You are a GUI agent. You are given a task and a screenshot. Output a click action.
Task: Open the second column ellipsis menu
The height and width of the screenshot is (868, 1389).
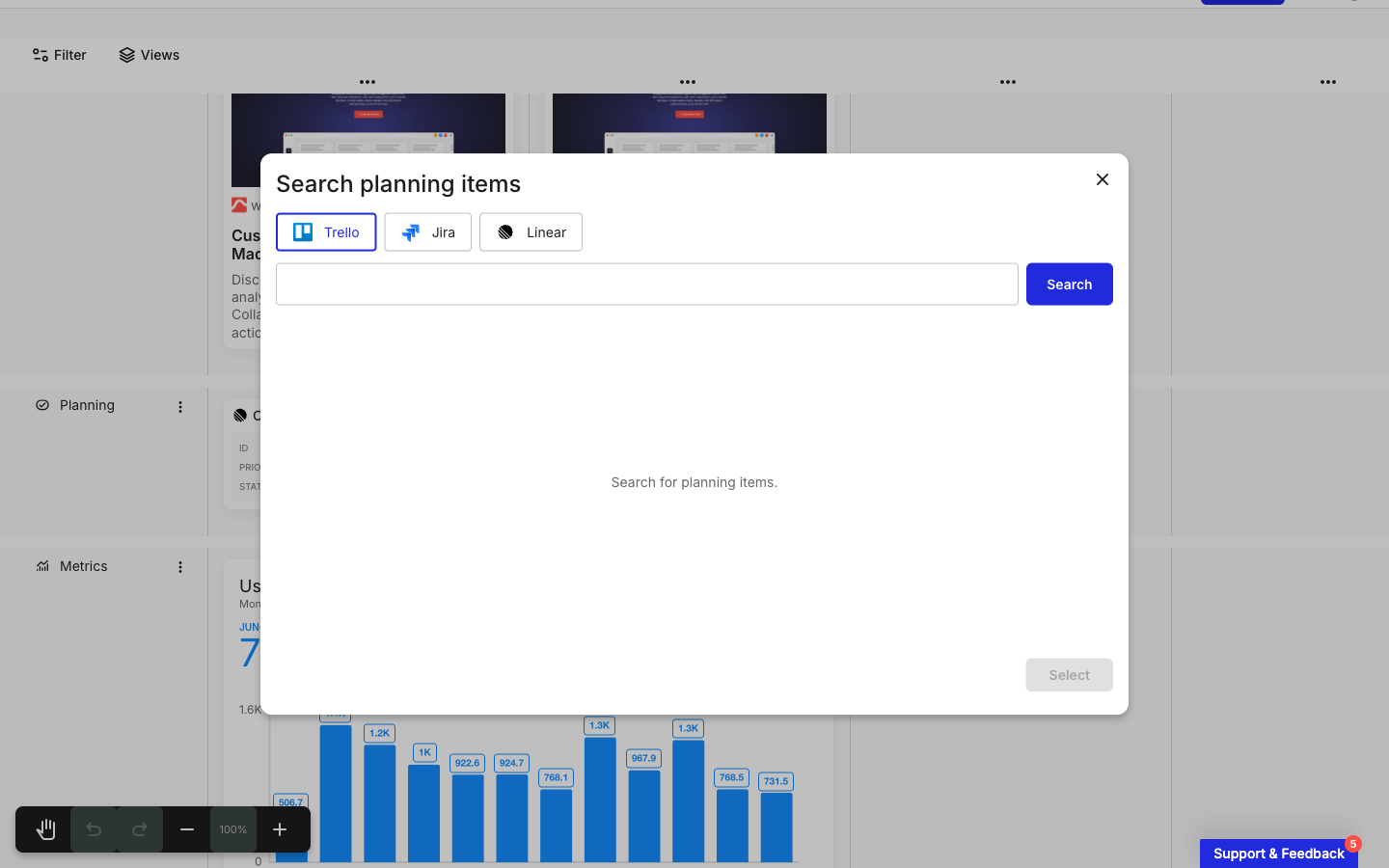pos(688,82)
